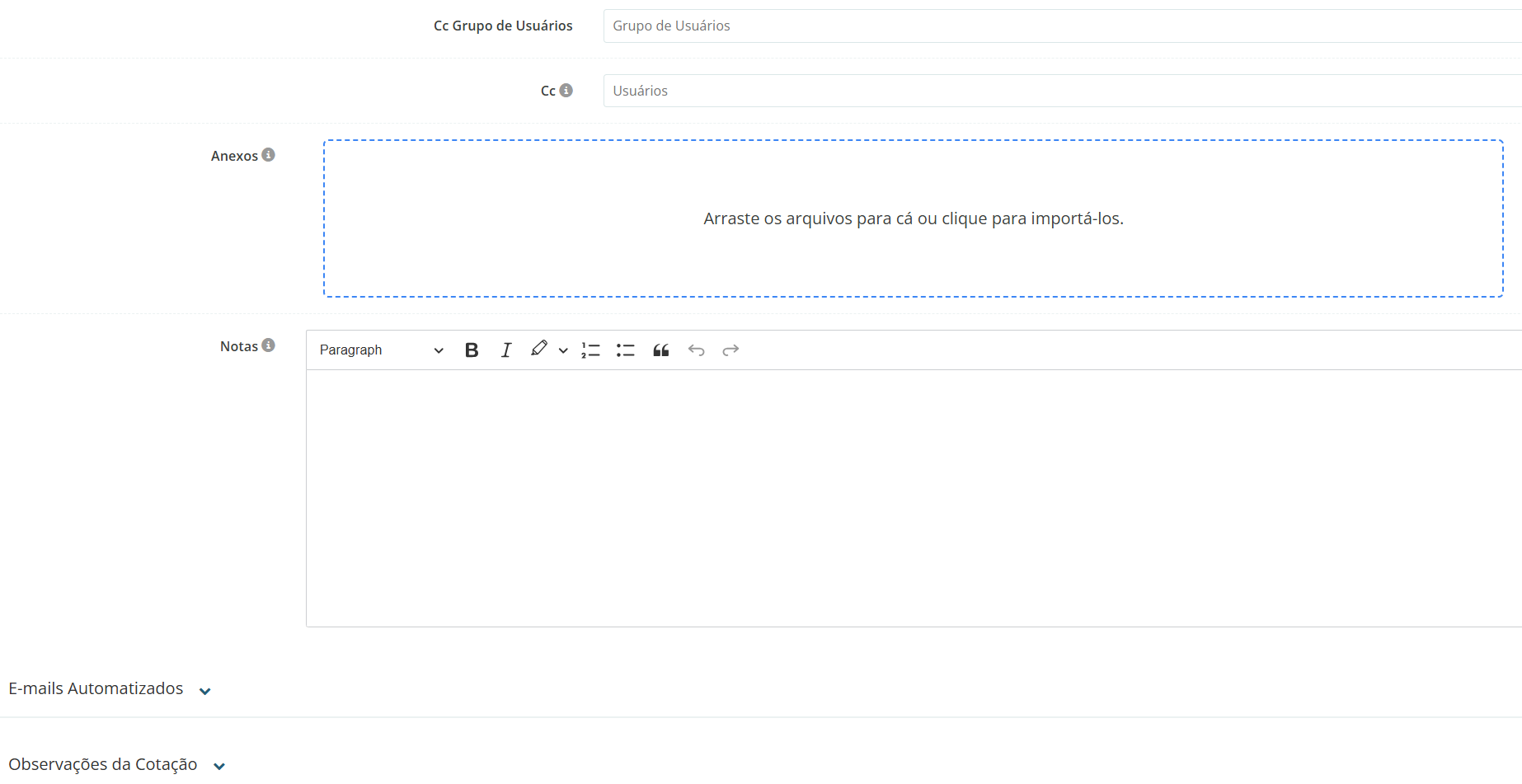Toggle bold formatting in Notas editor
1522x784 pixels.
472,350
